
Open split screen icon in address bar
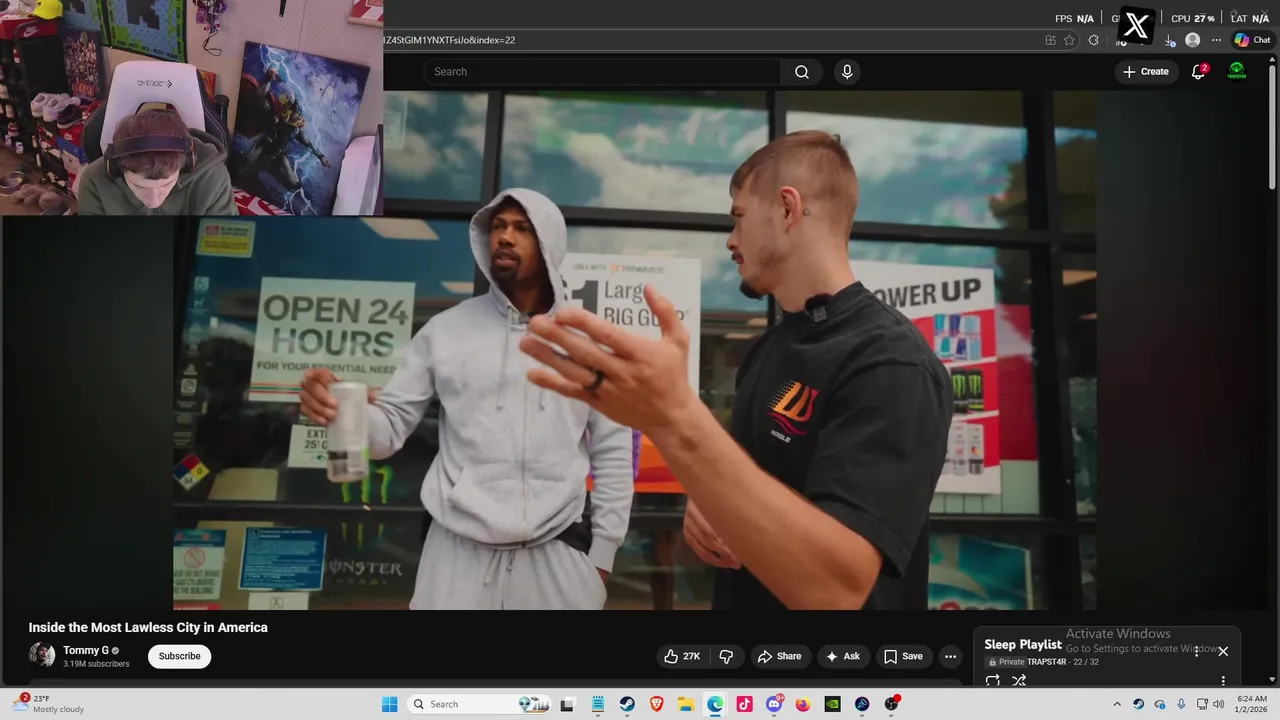(x=1050, y=40)
